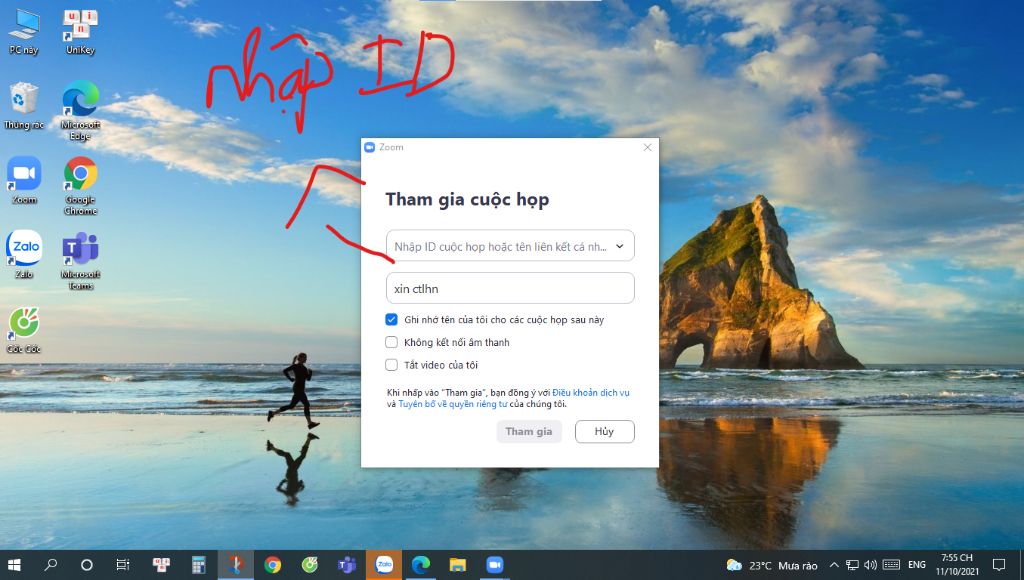
Task: Switch to Zalo on taskbar
Action: point(384,565)
